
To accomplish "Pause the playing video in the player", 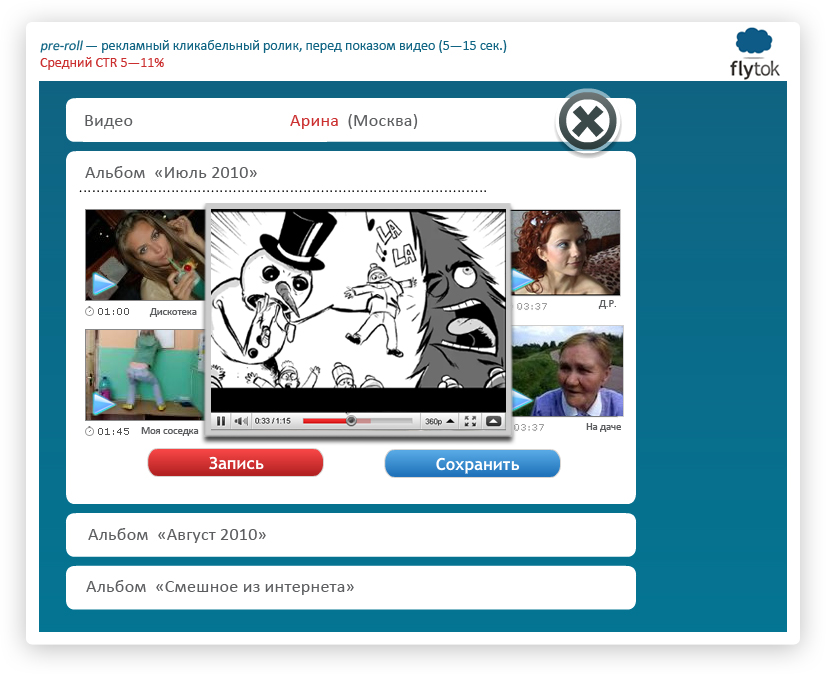I will 221,421.
